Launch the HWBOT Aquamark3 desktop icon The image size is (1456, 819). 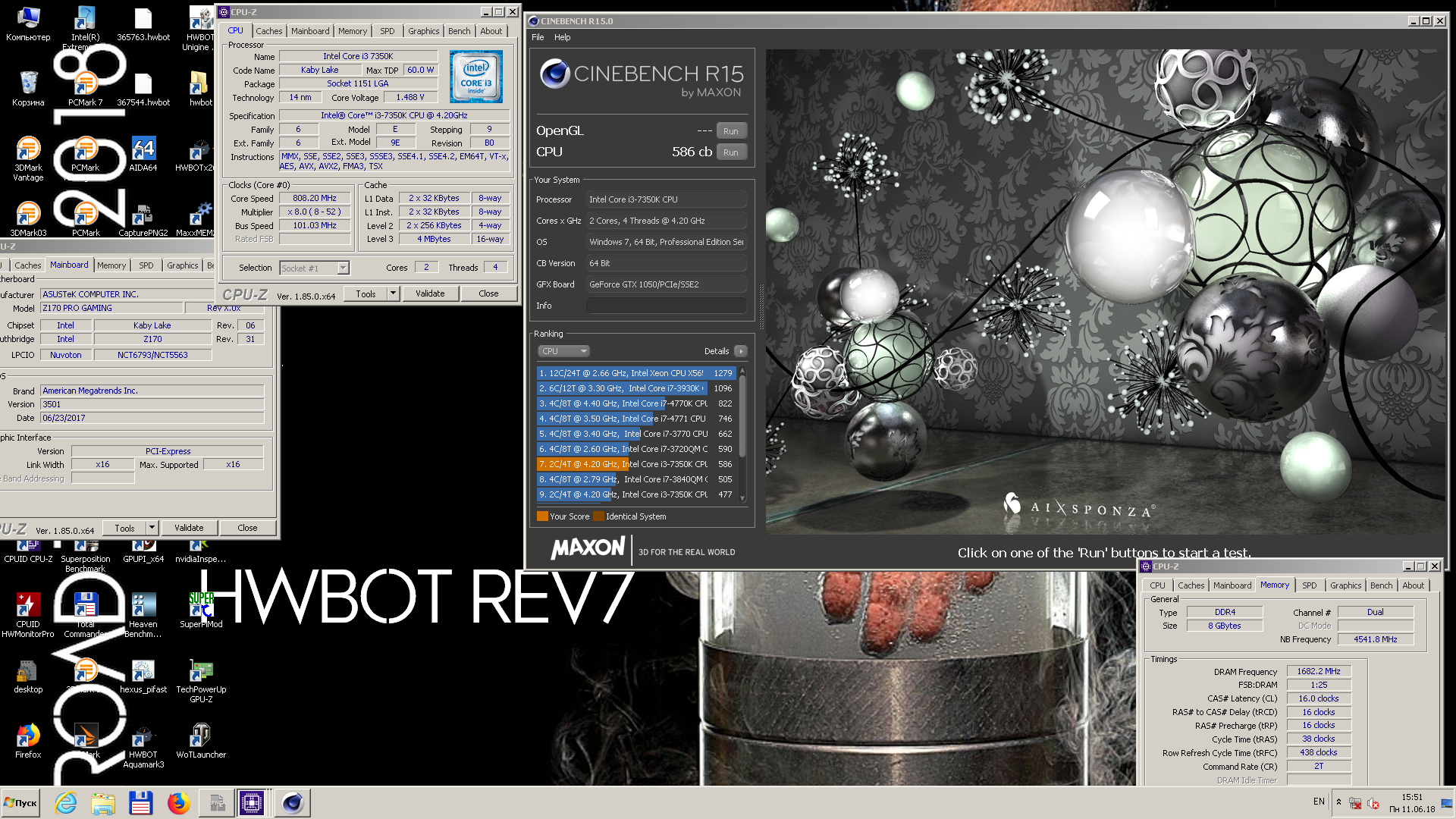pyautogui.click(x=143, y=745)
